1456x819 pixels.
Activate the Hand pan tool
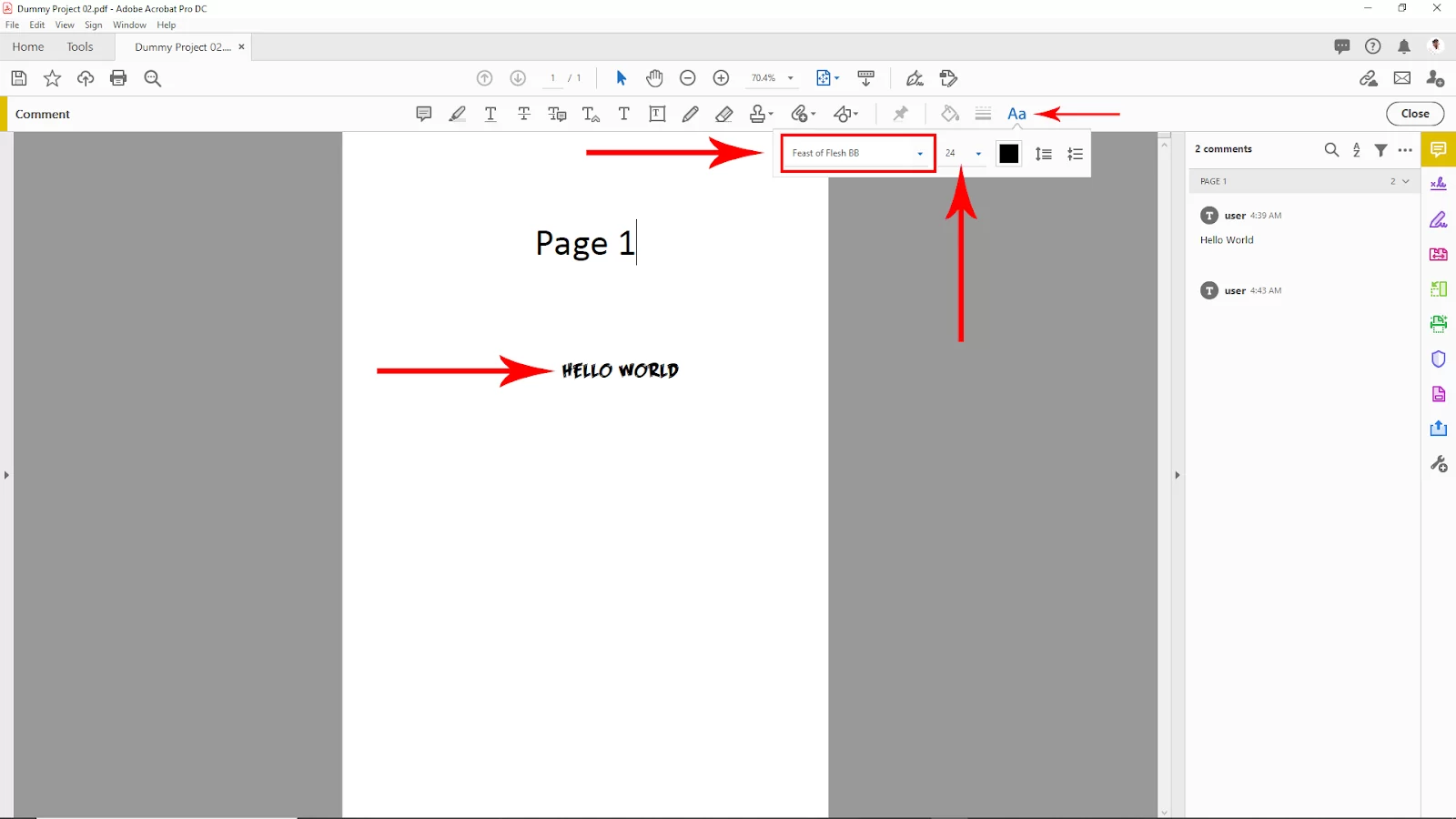pyautogui.click(x=654, y=78)
